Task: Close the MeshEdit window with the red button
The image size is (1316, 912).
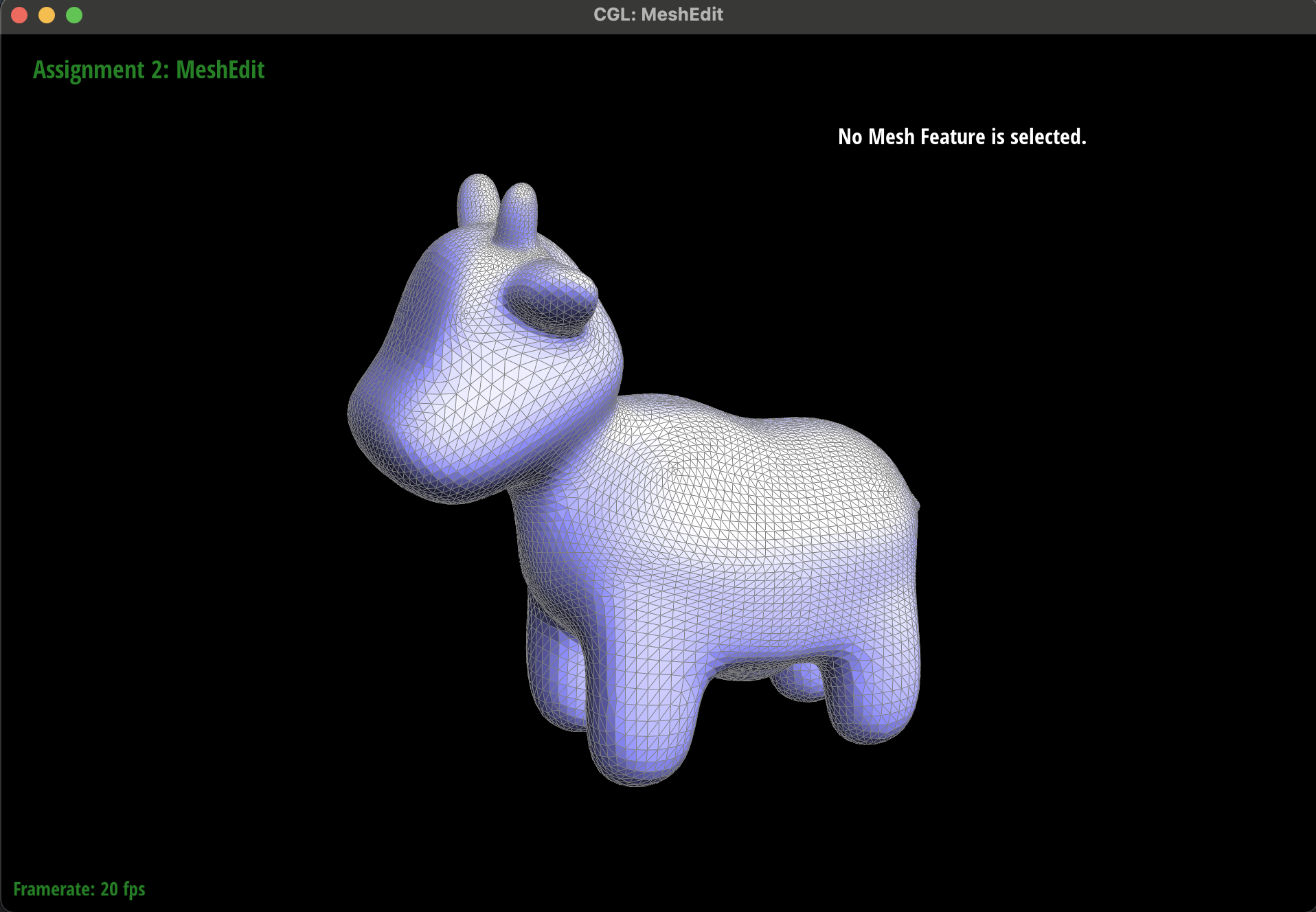Action: pos(19,15)
